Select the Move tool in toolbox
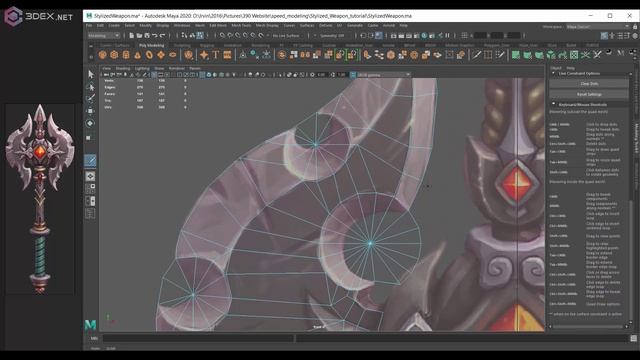Image resolution: width=640 pixels, height=360 pixels. [x=91, y=111]
